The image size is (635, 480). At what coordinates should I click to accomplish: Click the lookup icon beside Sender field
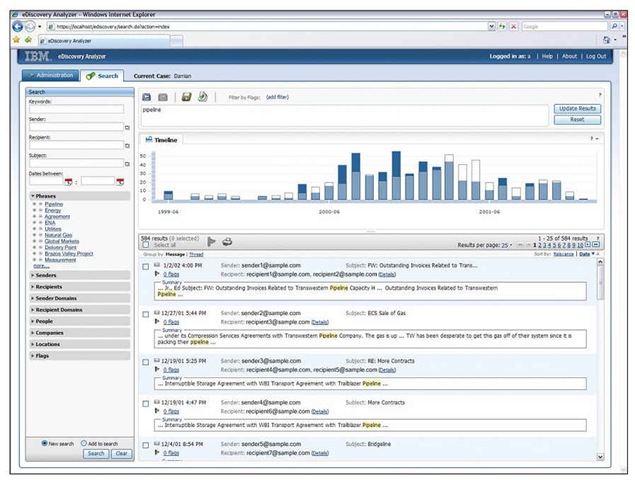point(127,128)
